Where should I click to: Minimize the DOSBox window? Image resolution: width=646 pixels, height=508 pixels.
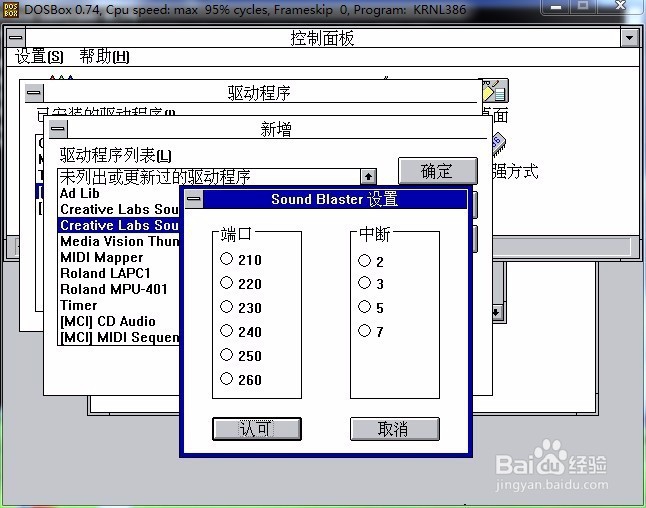pos(555,7)
